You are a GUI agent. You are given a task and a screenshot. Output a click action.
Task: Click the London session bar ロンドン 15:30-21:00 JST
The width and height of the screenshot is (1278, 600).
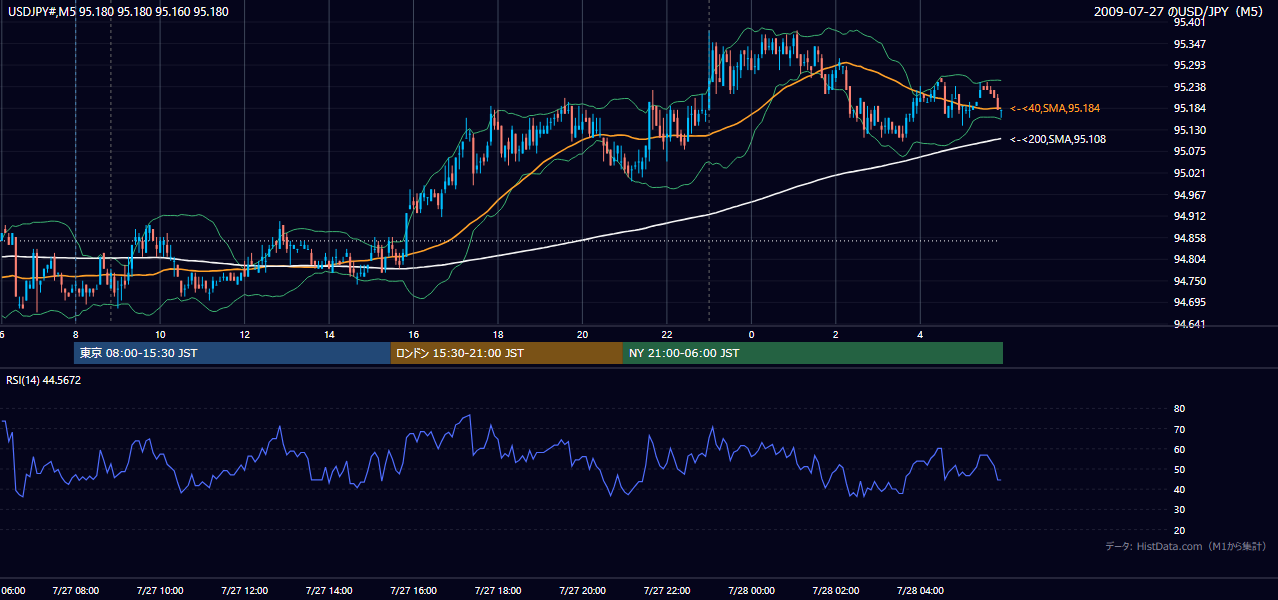click(x=507, y=353)
